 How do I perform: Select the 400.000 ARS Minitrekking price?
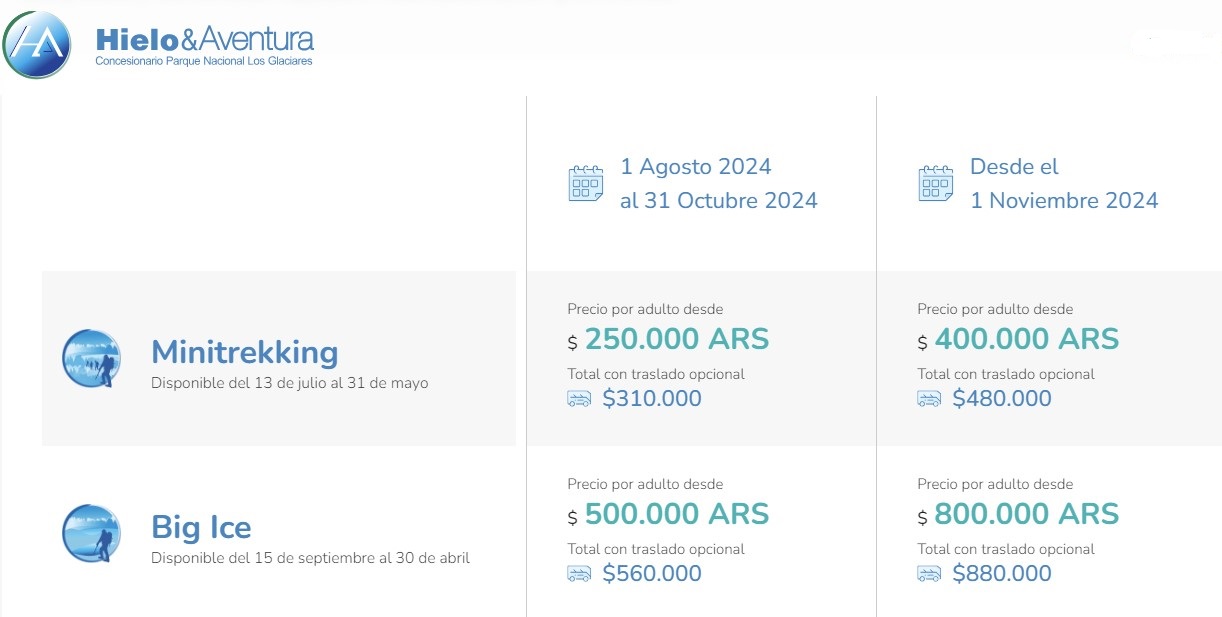click(x=1026, y=339)
